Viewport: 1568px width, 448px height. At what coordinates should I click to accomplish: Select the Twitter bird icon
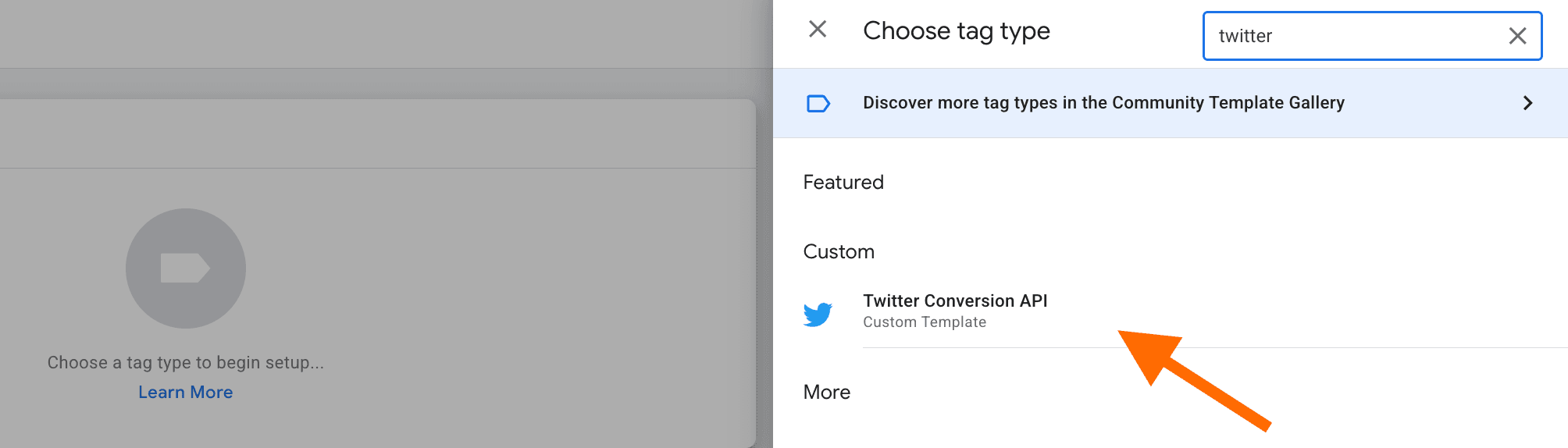pos(818,314)
